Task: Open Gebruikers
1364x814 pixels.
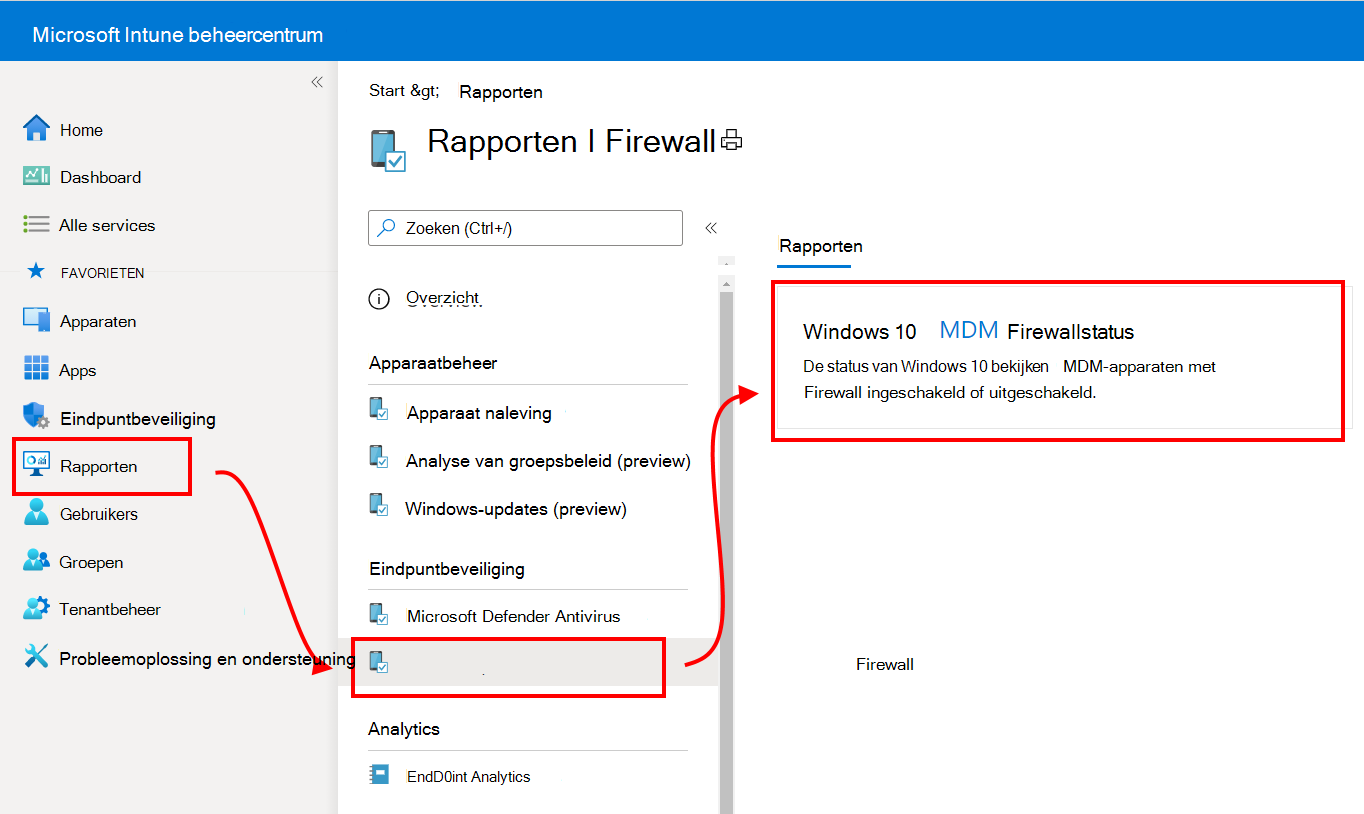Action: coord(99,514)
